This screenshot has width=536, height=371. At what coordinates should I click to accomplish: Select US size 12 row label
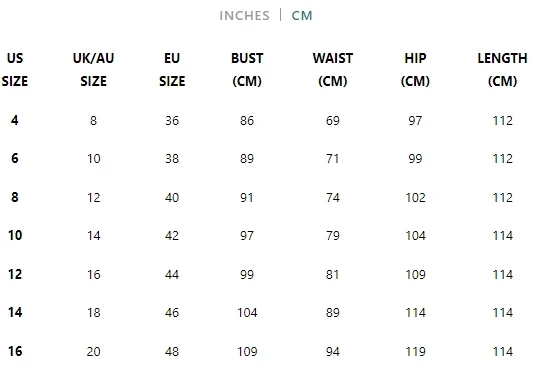coord(15,274)
